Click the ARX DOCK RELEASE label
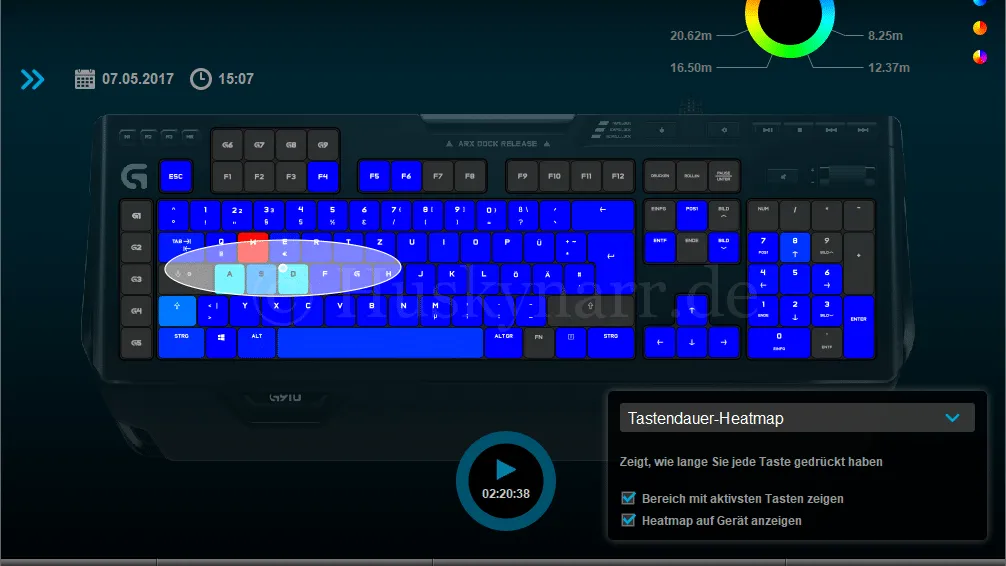Image resolution: width=1006 pixels, height=566 pixels. (497, 144)
